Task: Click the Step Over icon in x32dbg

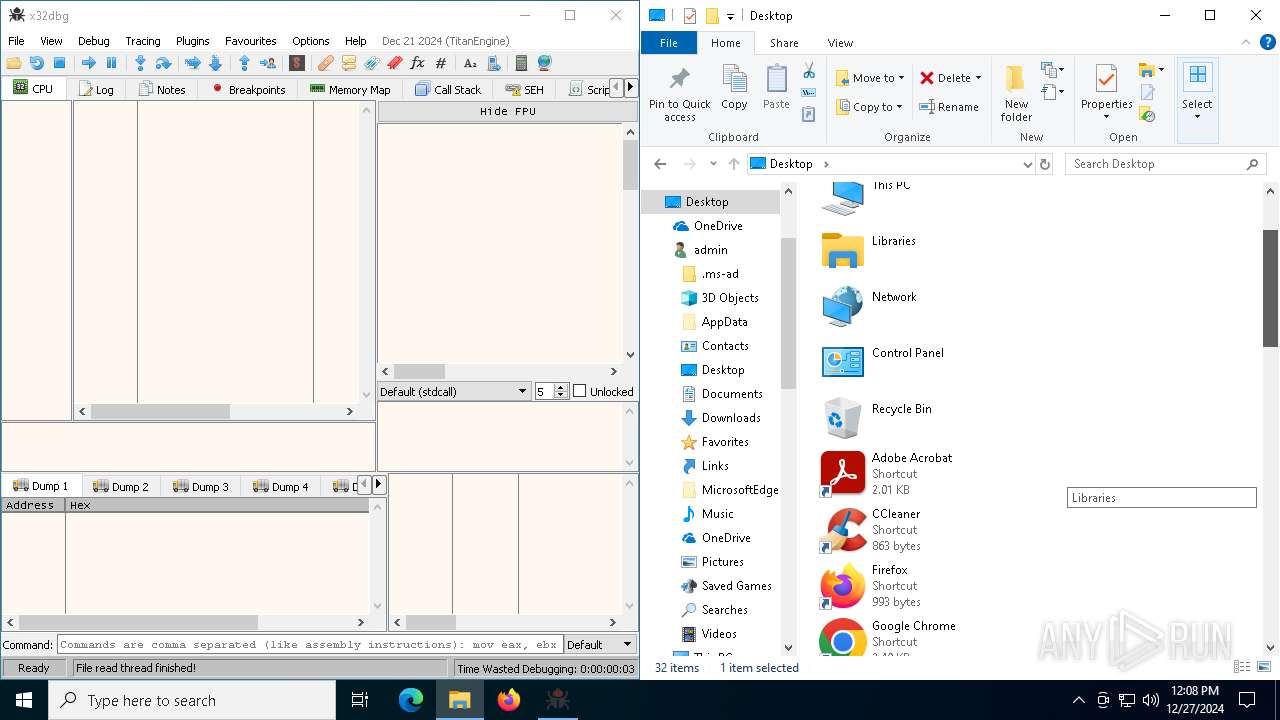Action: (x=163, y=63)
